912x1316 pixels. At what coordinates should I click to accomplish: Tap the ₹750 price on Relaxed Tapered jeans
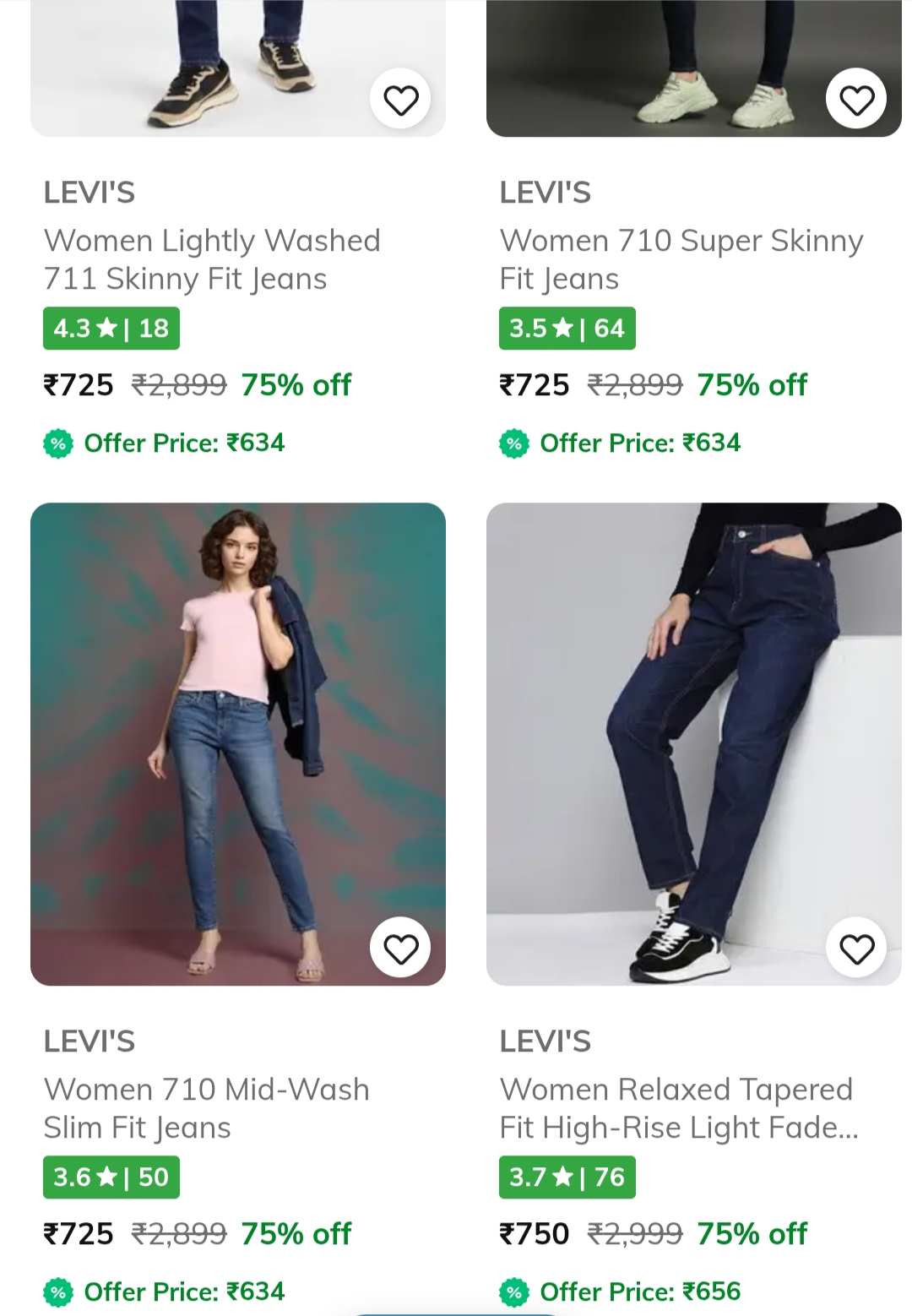[x=535, y=1233]
